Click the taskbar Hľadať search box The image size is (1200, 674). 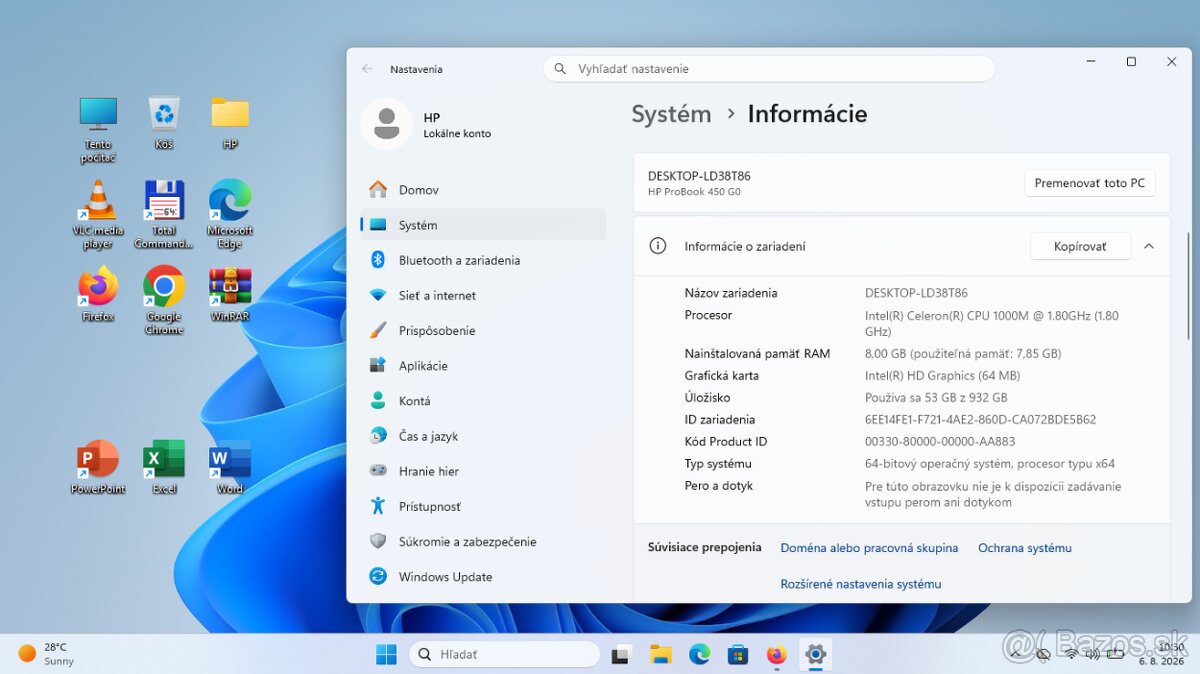point(505,655)
